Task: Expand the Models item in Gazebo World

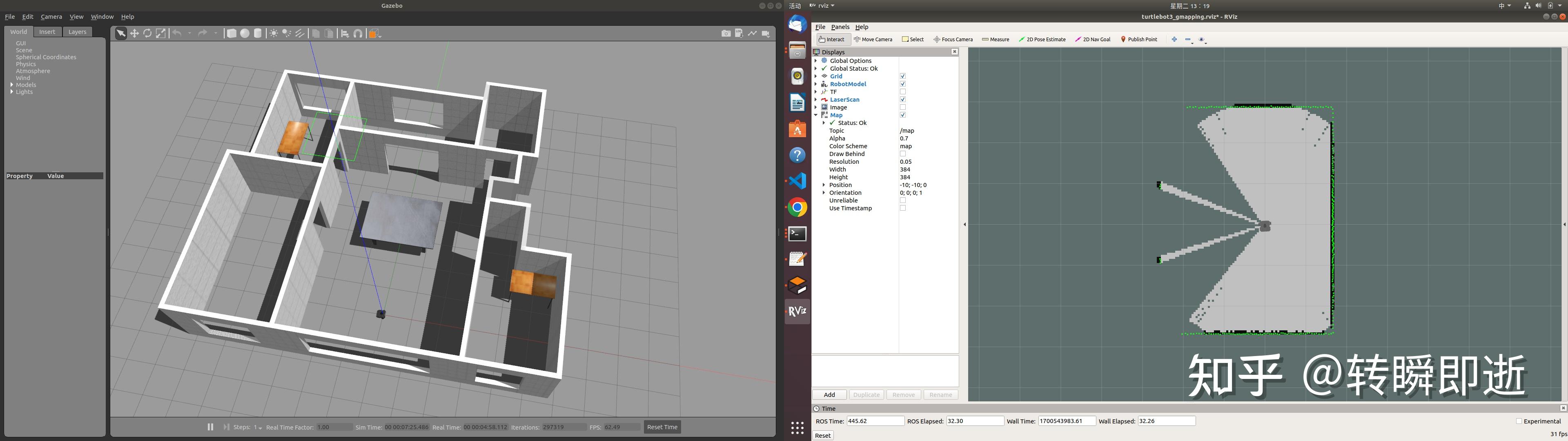Action: [11, 85]
